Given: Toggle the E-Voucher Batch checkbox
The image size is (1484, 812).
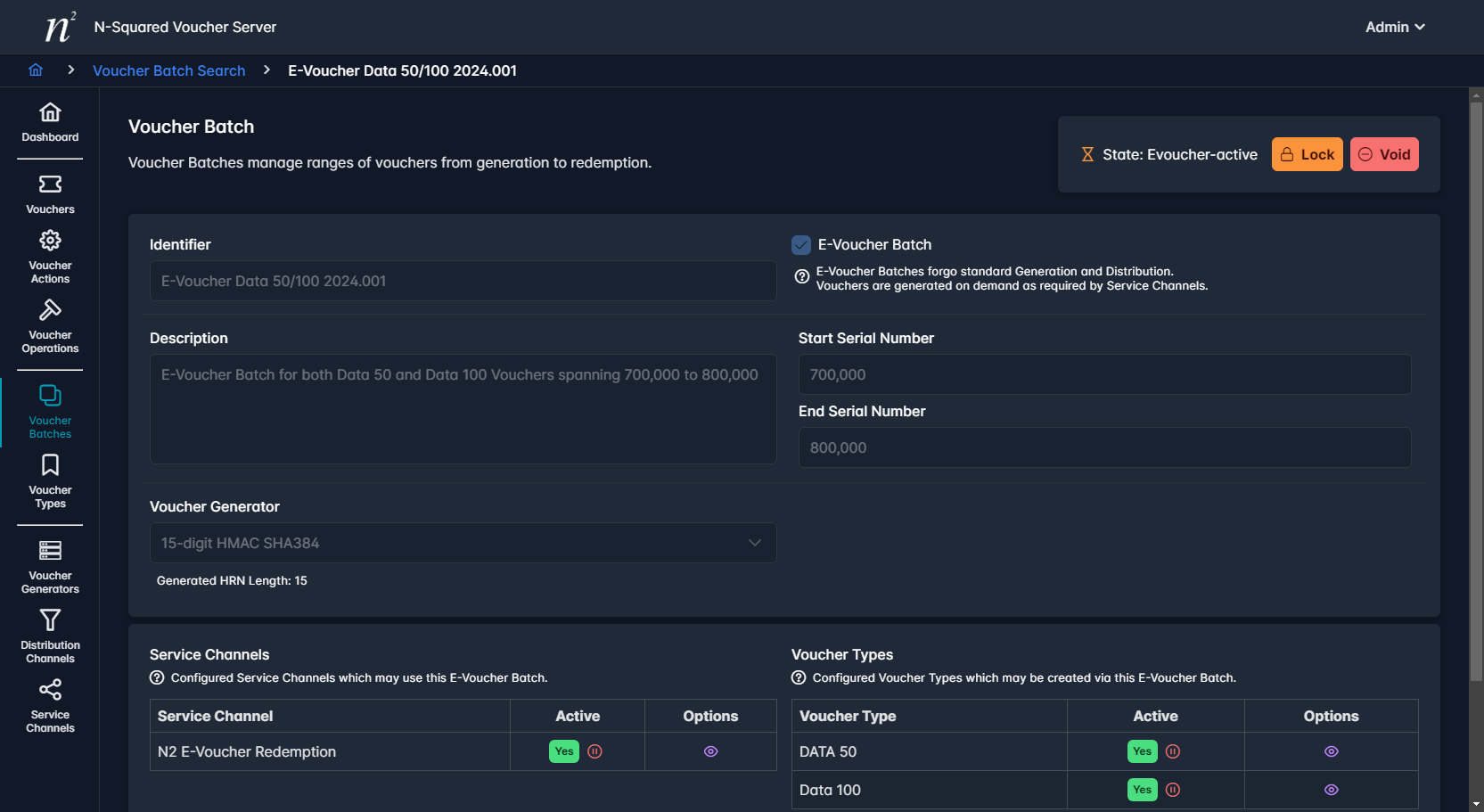Looking at the screenshot, I should (x=801, y=245).
